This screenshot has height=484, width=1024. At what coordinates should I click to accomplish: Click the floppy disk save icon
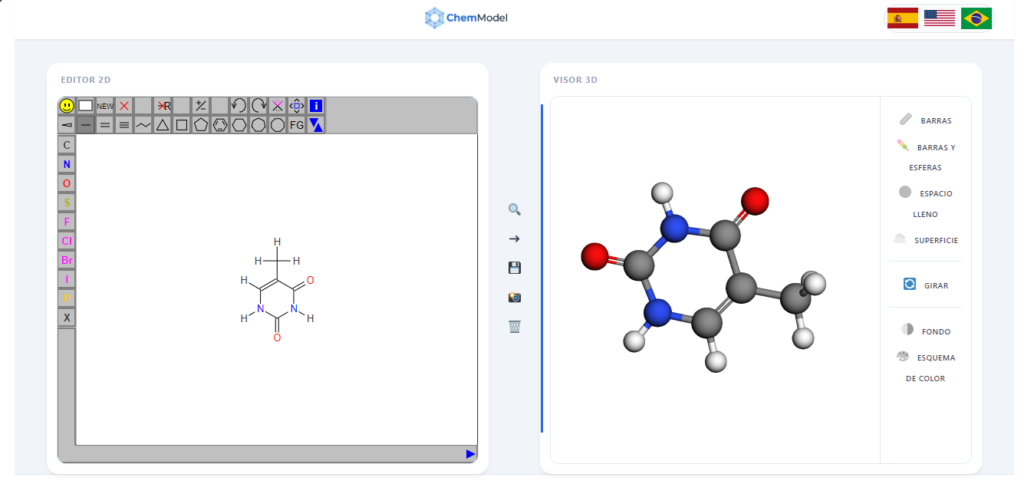(x=514, y=268)
